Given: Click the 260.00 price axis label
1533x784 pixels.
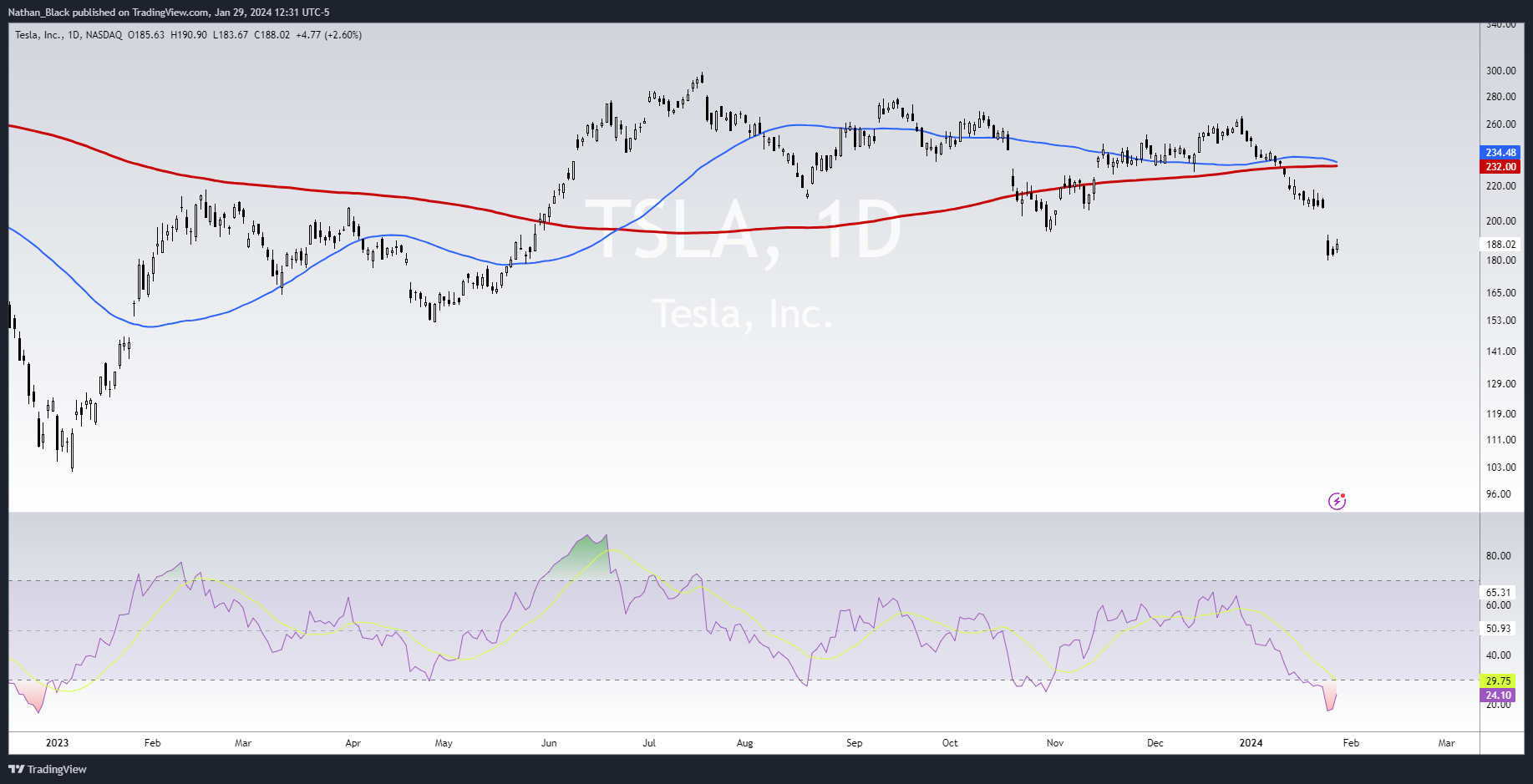Looking at the screenshot, I should tap(1500, 124).
